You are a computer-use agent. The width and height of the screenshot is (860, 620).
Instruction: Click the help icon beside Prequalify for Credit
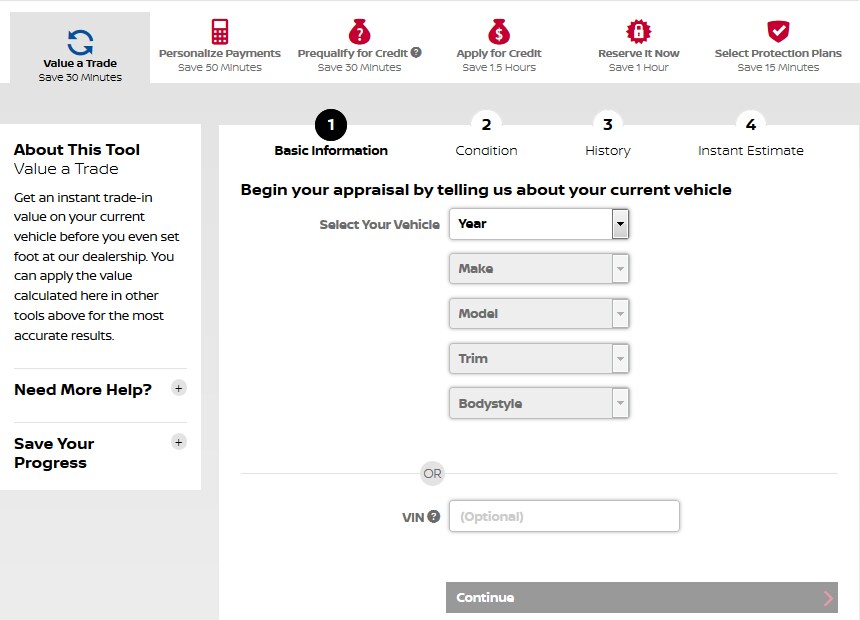click(x=416, y=52)
